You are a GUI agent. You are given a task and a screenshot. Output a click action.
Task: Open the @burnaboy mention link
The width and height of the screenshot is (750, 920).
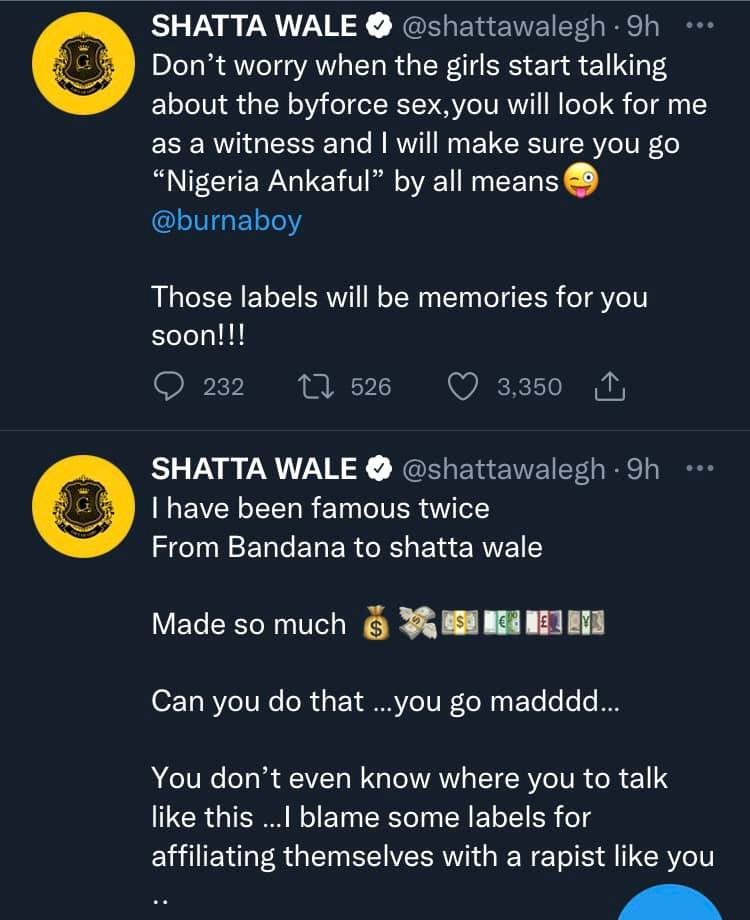[227, 221]
